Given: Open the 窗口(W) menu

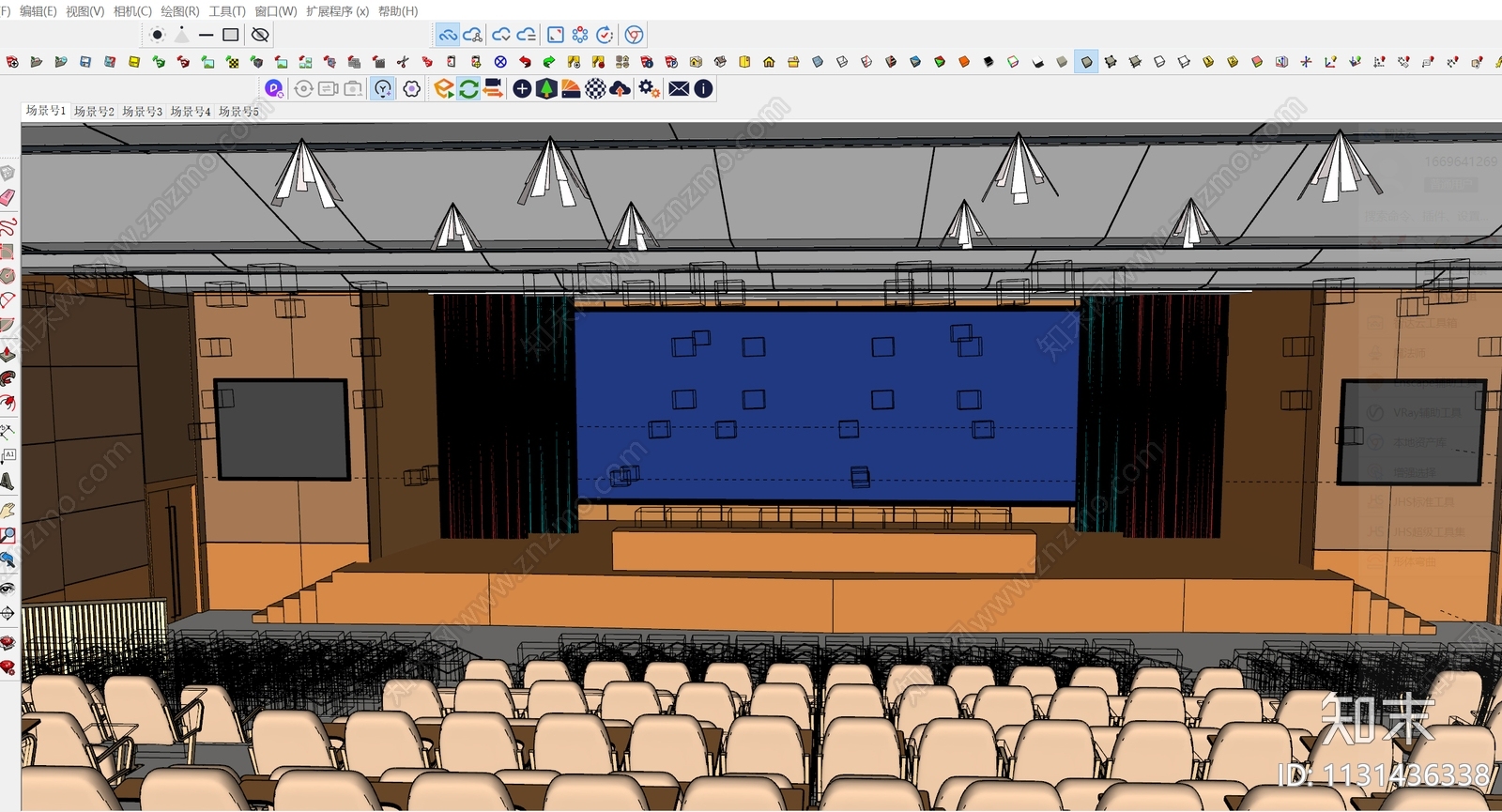Looking at the screenshot, I should pos(276,11).
